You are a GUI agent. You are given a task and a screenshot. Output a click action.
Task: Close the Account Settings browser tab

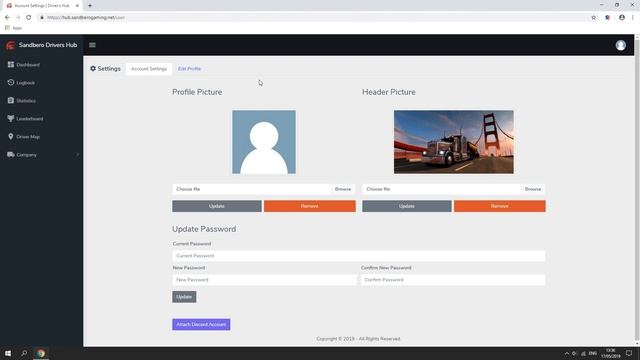(77, 6)
